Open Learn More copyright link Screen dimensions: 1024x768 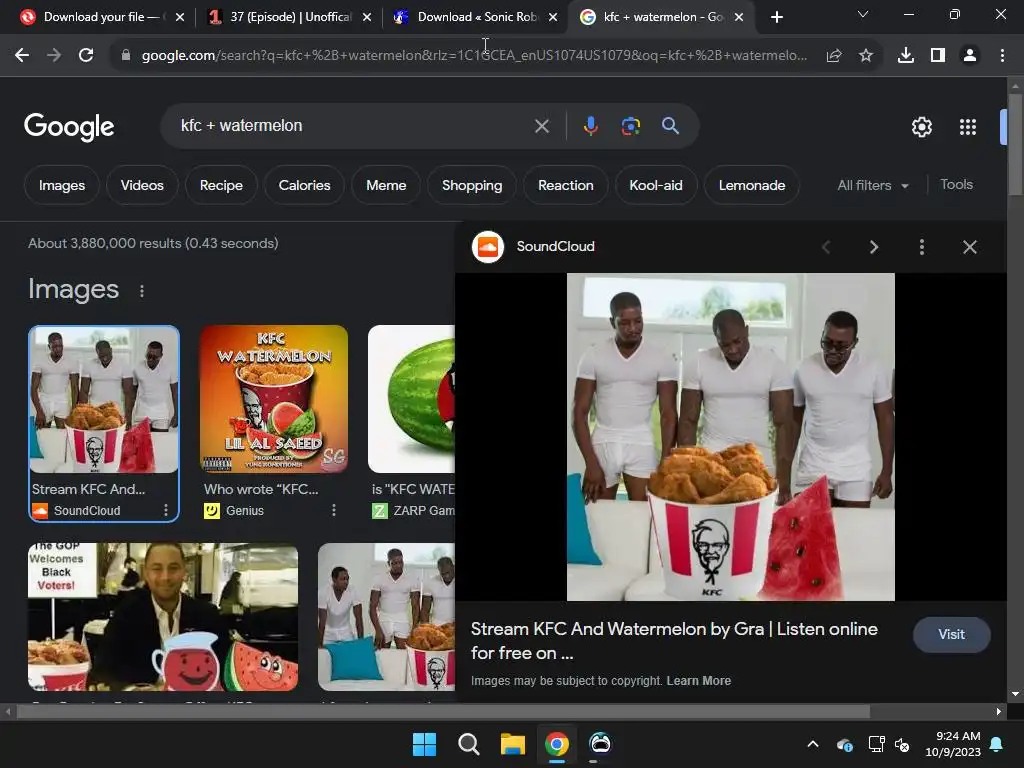pyautogui.click(x=698, y=680)
